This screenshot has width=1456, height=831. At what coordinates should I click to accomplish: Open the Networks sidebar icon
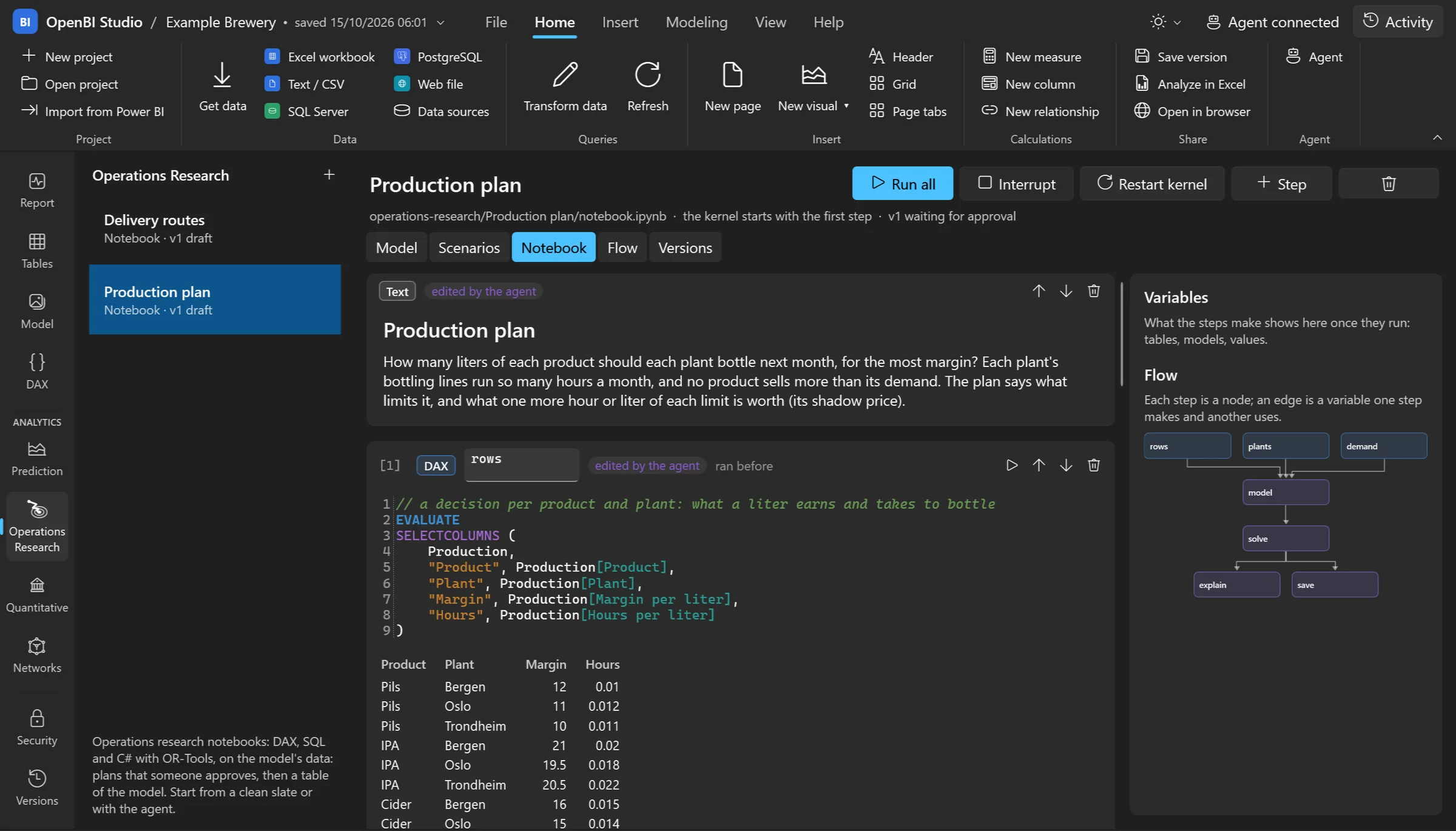coord(37,655)
